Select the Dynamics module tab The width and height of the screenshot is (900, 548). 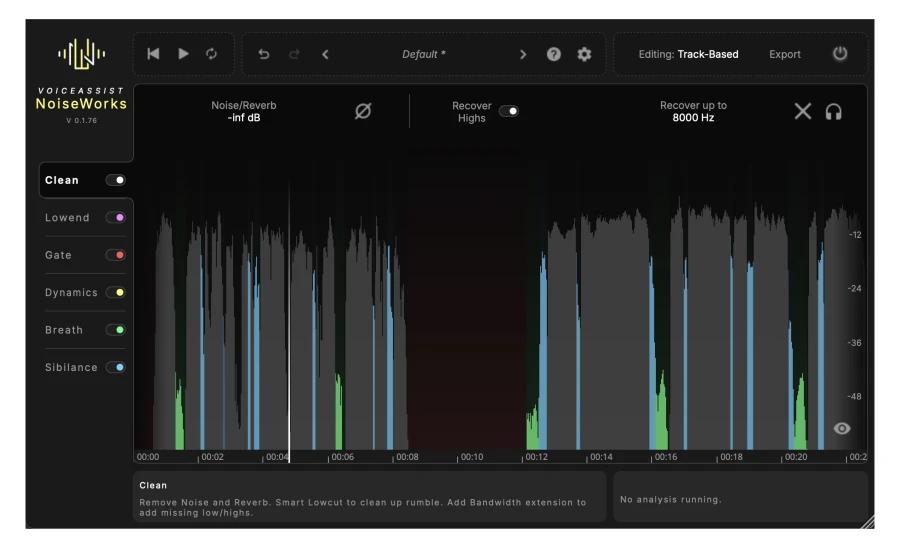click(71, 292)
